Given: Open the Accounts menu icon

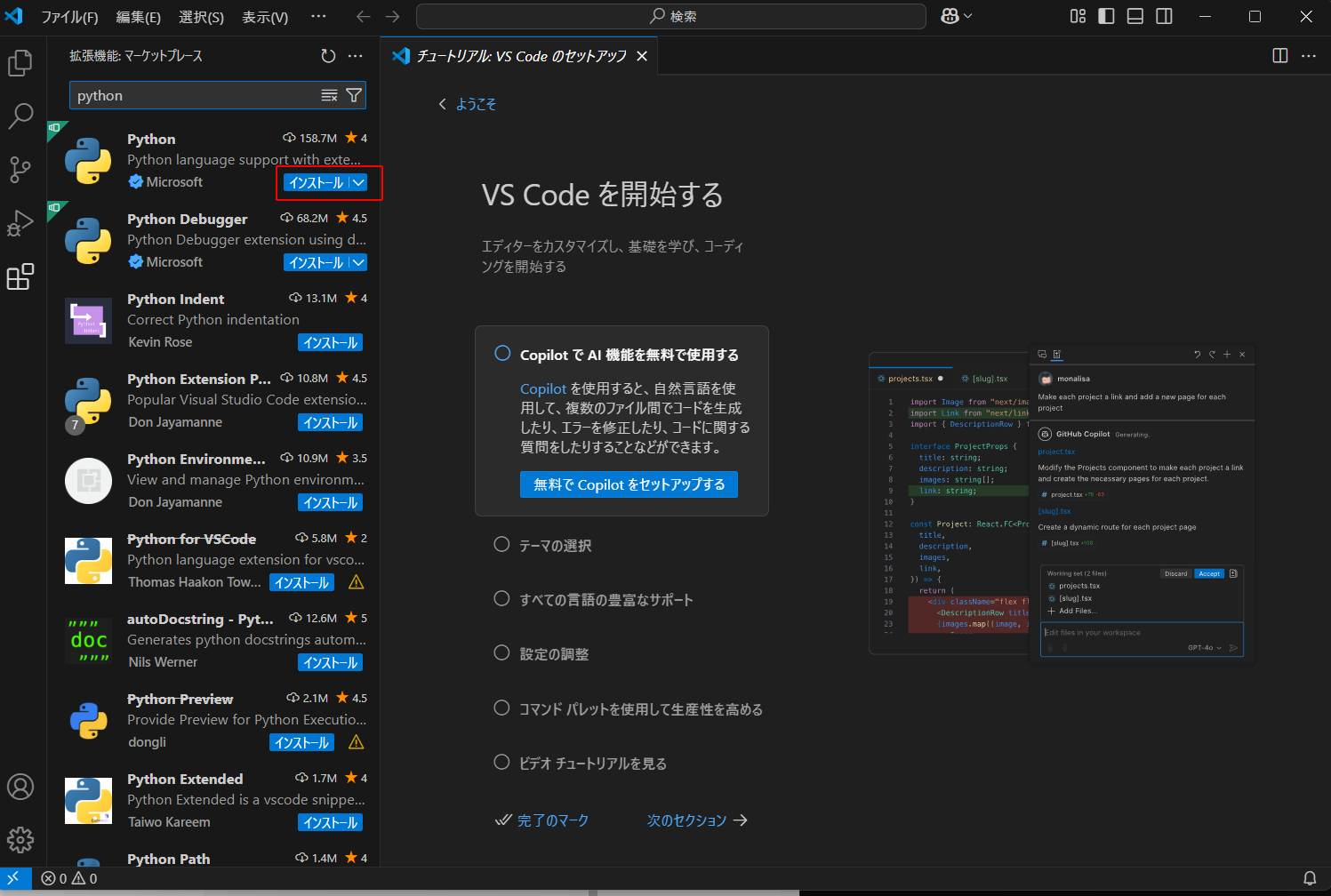Looking at the screenshot, I should point(20,787).
